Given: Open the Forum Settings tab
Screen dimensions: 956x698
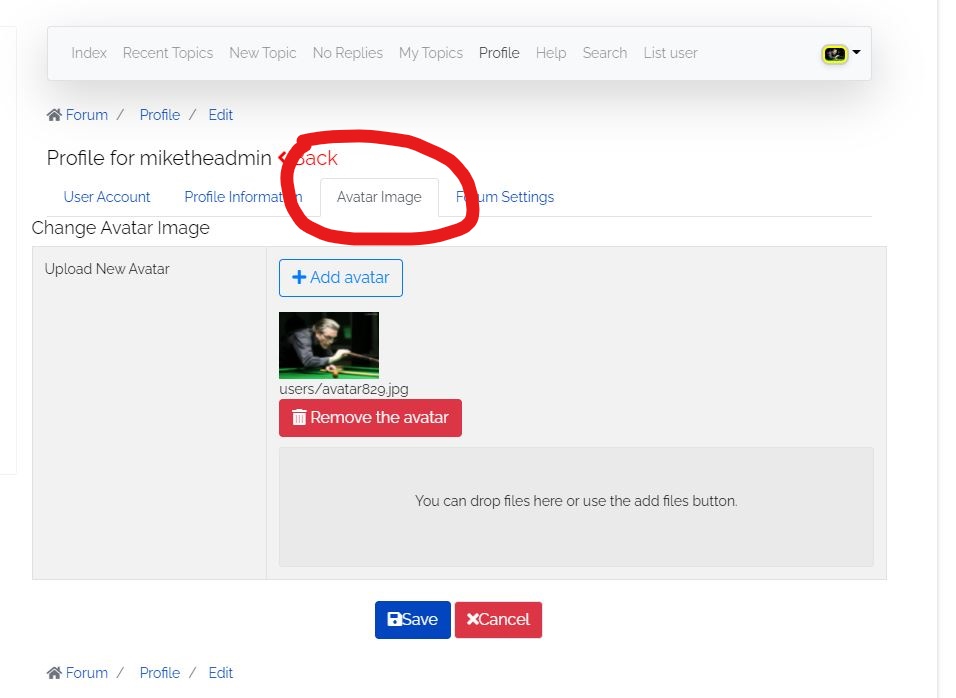Looking at the screenshot, I should point(505,197).
